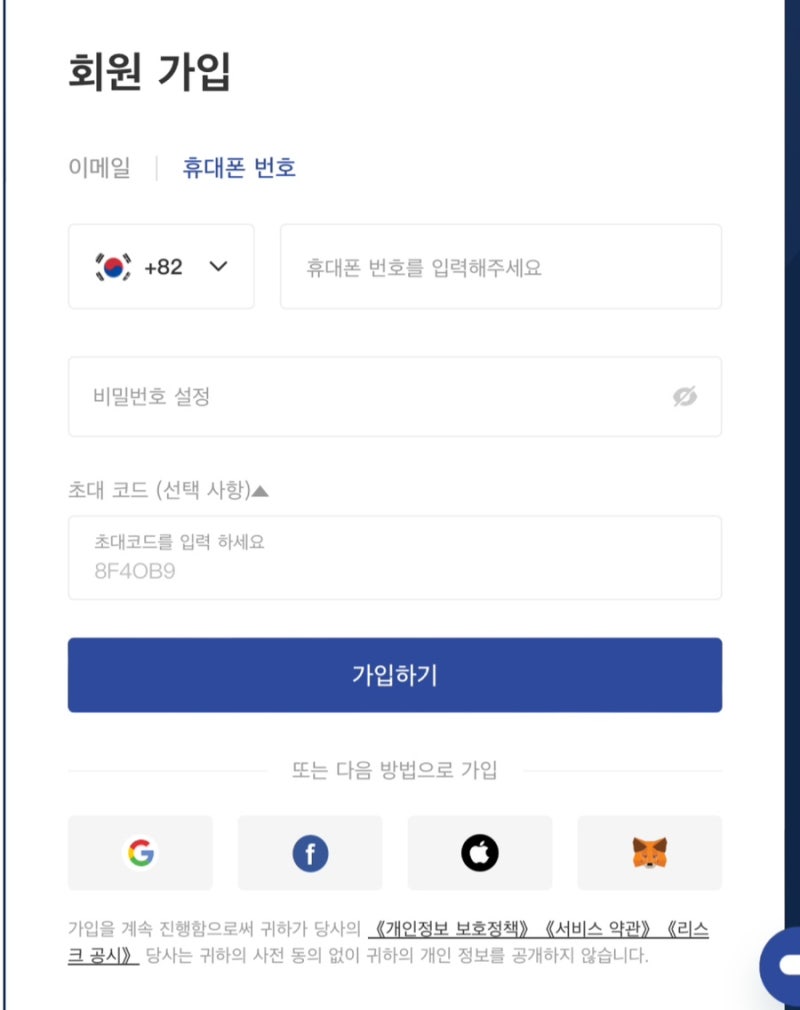Sign up with the Facebook icon
The width and height of the screenshot is (800, 1010).
[x=310, y=852]
